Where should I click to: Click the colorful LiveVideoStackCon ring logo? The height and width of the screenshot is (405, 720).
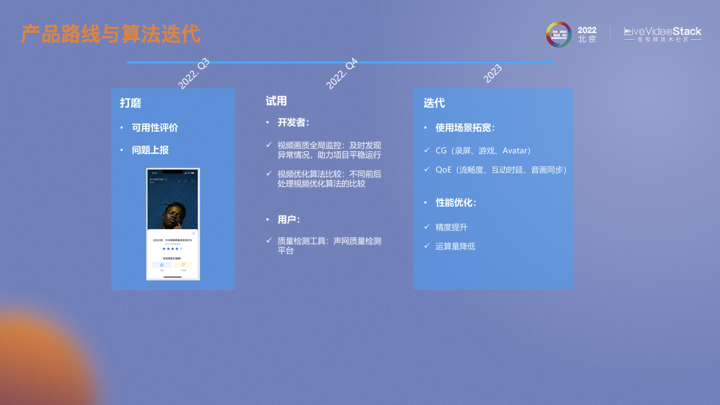(x=558, y=34)
